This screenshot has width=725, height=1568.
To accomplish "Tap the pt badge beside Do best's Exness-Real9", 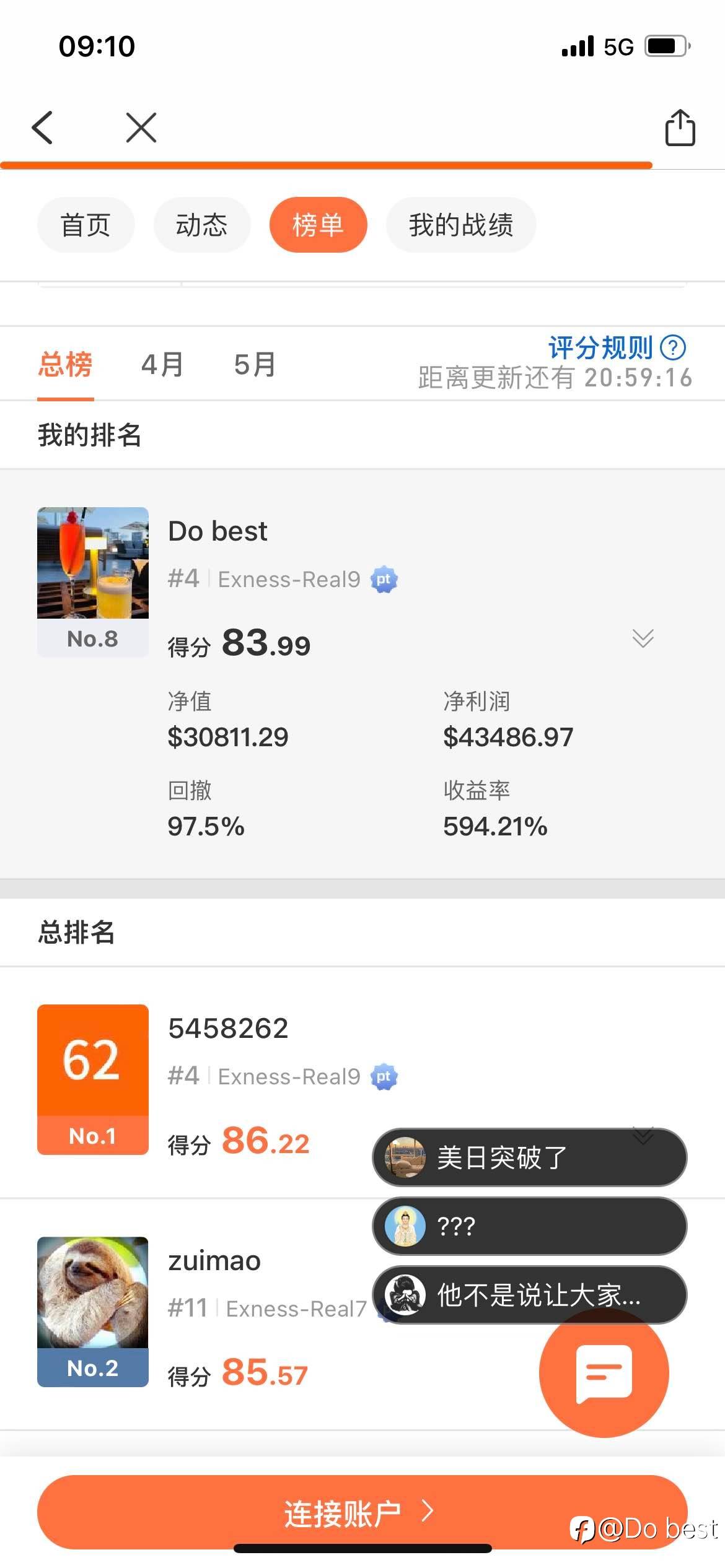I will tap(384, 580).
